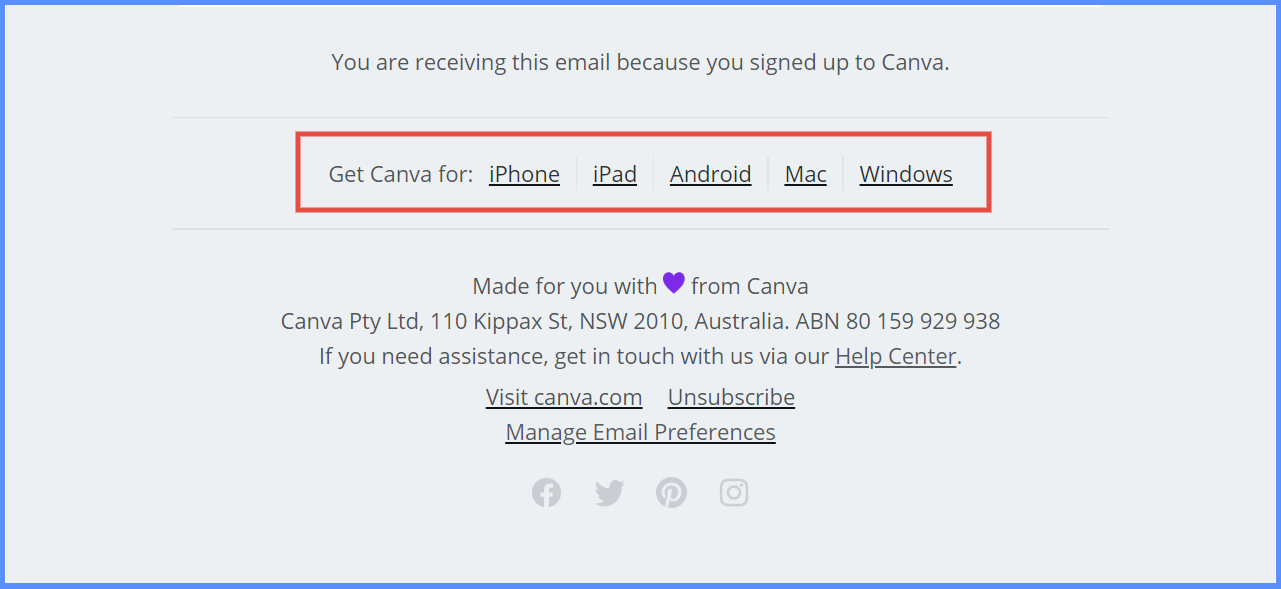This screenshot has height=589, width=1281.
Task: Open the Mac app link
Action: (x=805, y=174)
